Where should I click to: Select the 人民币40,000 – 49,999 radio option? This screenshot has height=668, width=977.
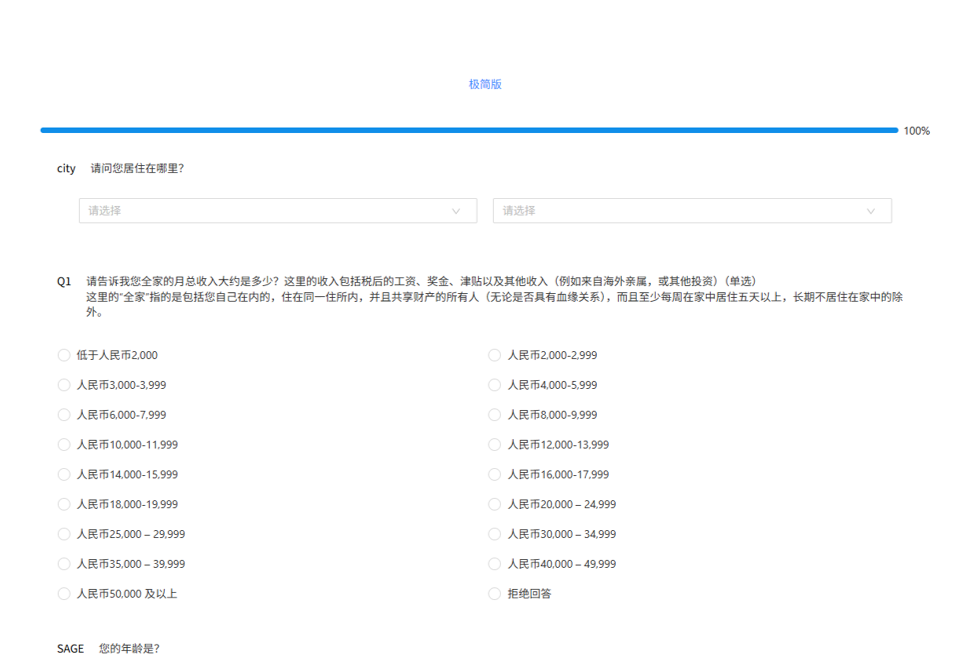click(494, 564)
